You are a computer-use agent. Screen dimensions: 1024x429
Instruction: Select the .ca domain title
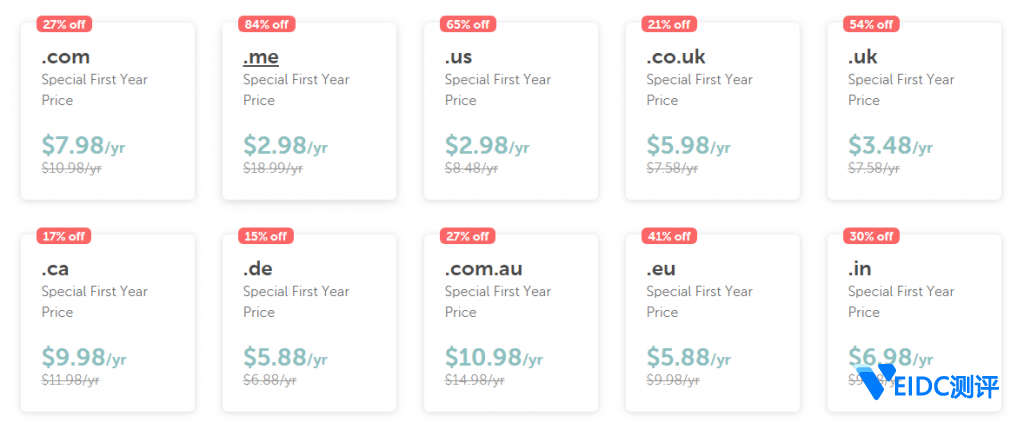pos(55,269)
